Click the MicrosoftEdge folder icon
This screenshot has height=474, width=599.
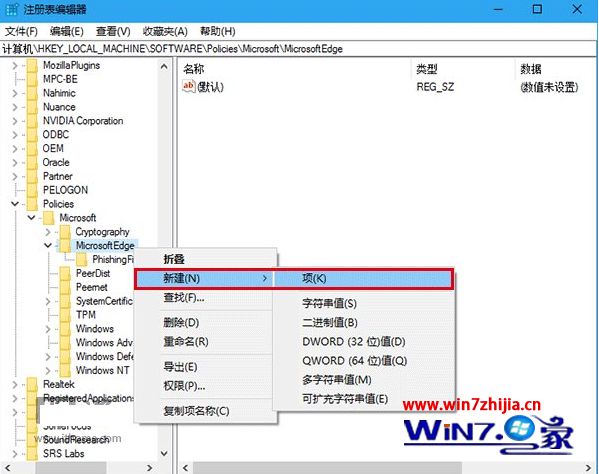[65, 245]
